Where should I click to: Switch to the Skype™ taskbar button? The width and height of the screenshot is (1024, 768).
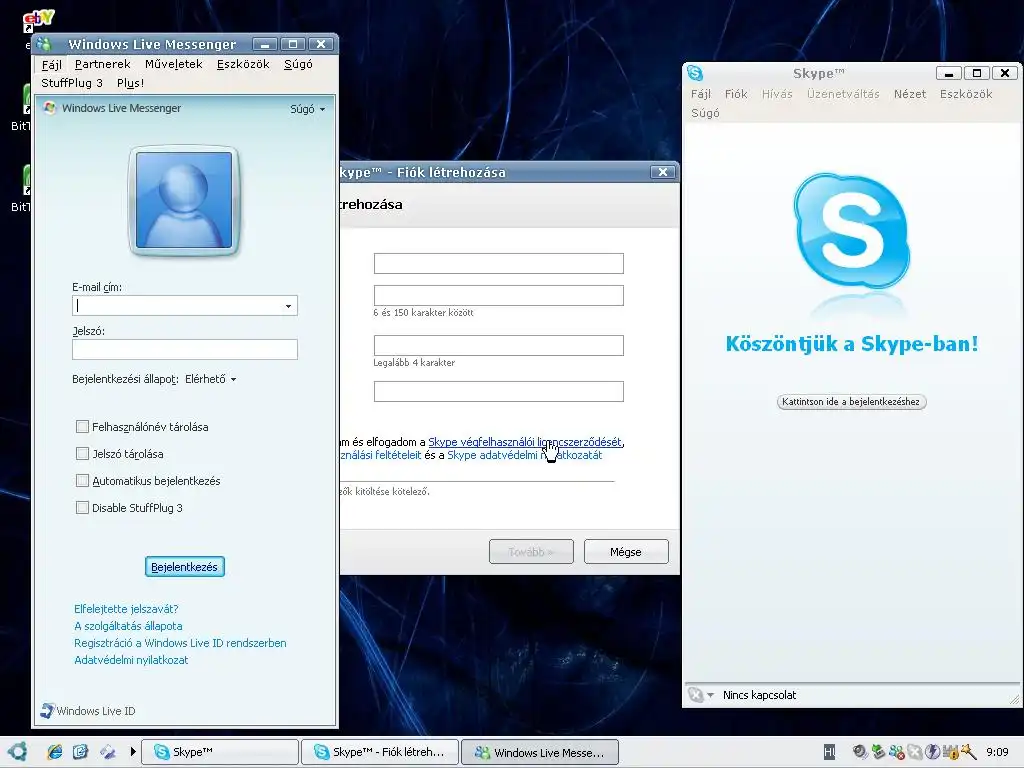click(220, 752)
